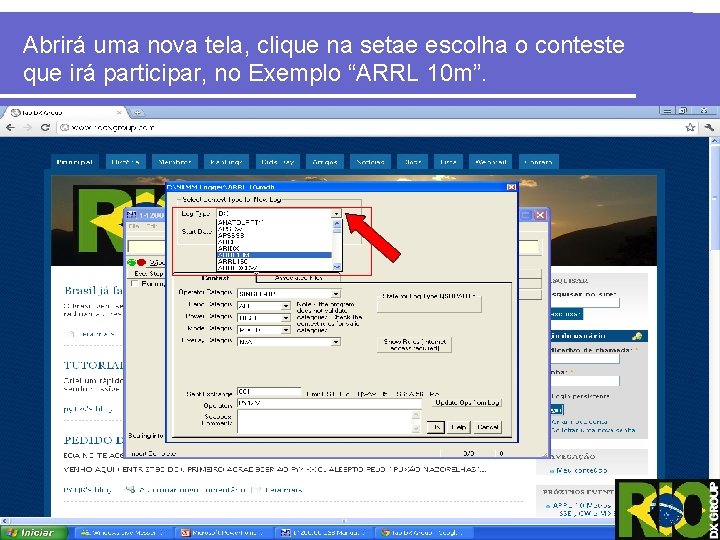The image size is (720, 540).
Task: Click the Operators input field
Action: tap(329, 403)
